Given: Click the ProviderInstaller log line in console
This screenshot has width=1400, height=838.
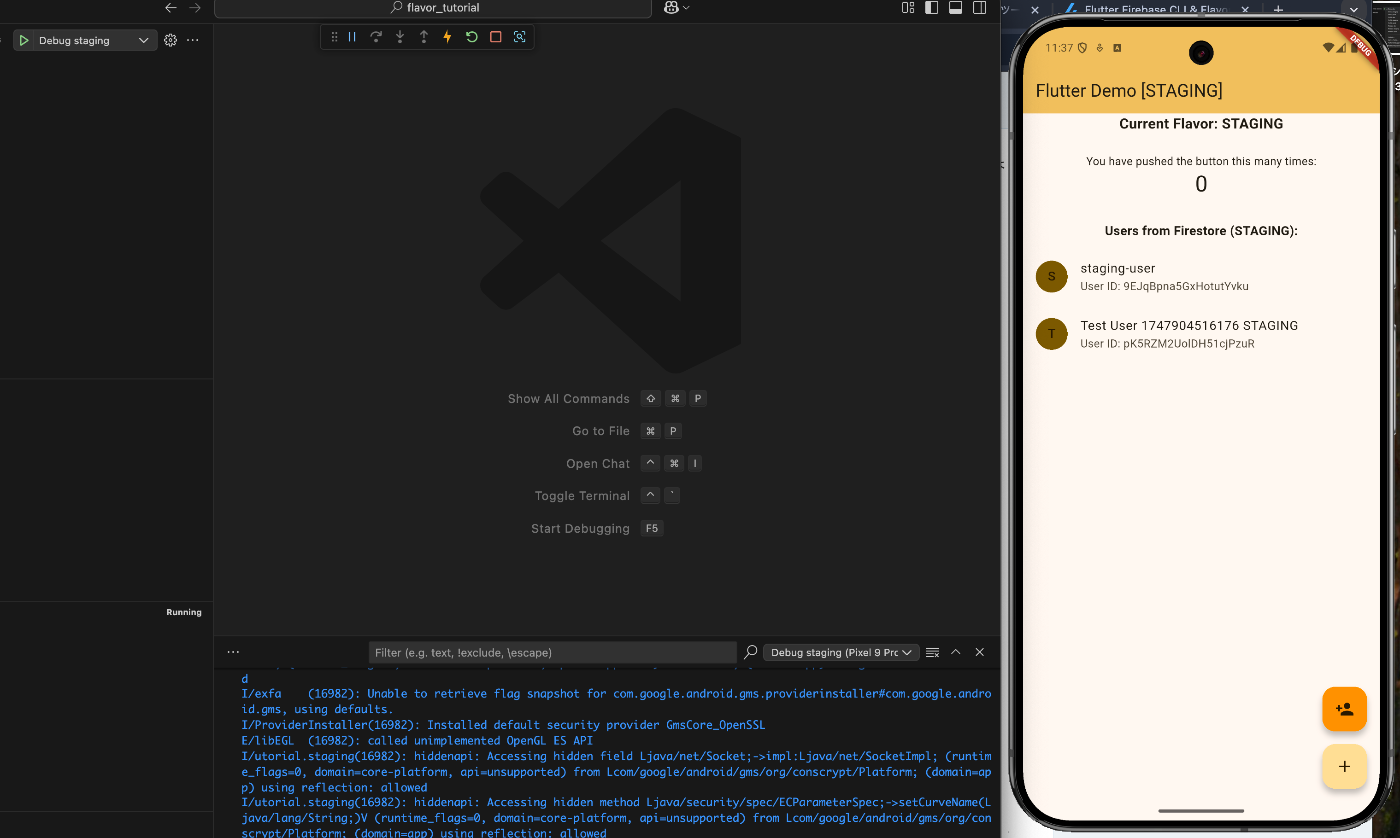Looking at the screenshot, I should coord(503,725).
